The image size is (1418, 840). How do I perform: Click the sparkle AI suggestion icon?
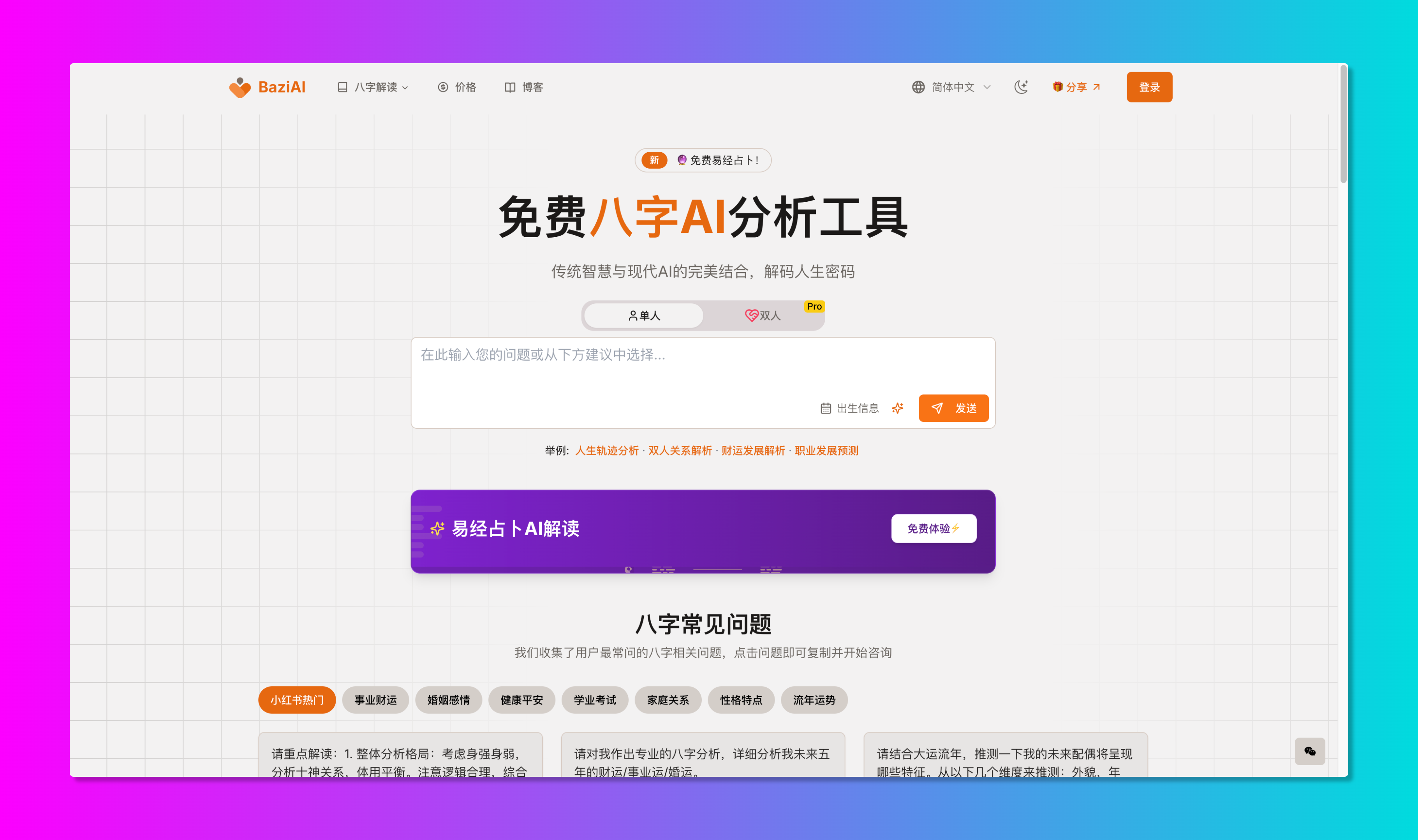click(898, 408)
